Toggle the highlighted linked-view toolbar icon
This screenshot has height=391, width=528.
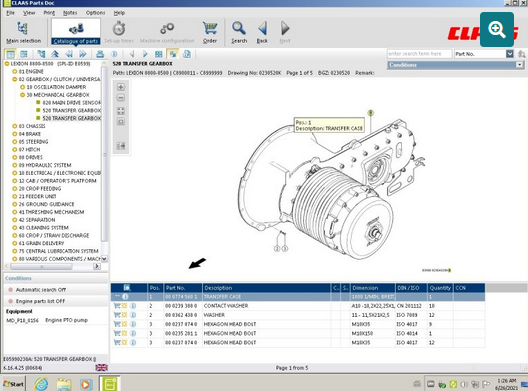coord(173,54)
